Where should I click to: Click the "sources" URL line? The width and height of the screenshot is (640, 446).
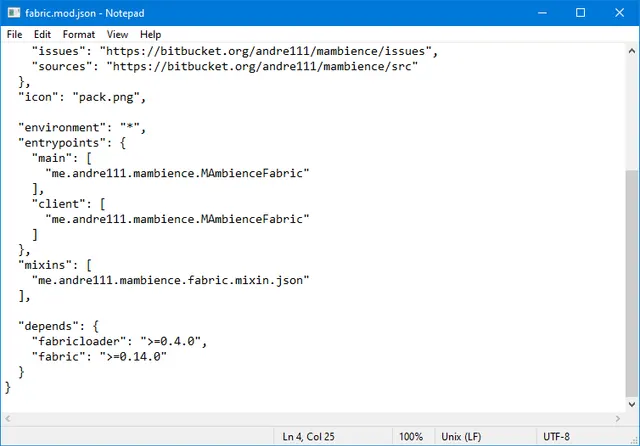coord(224,67)
